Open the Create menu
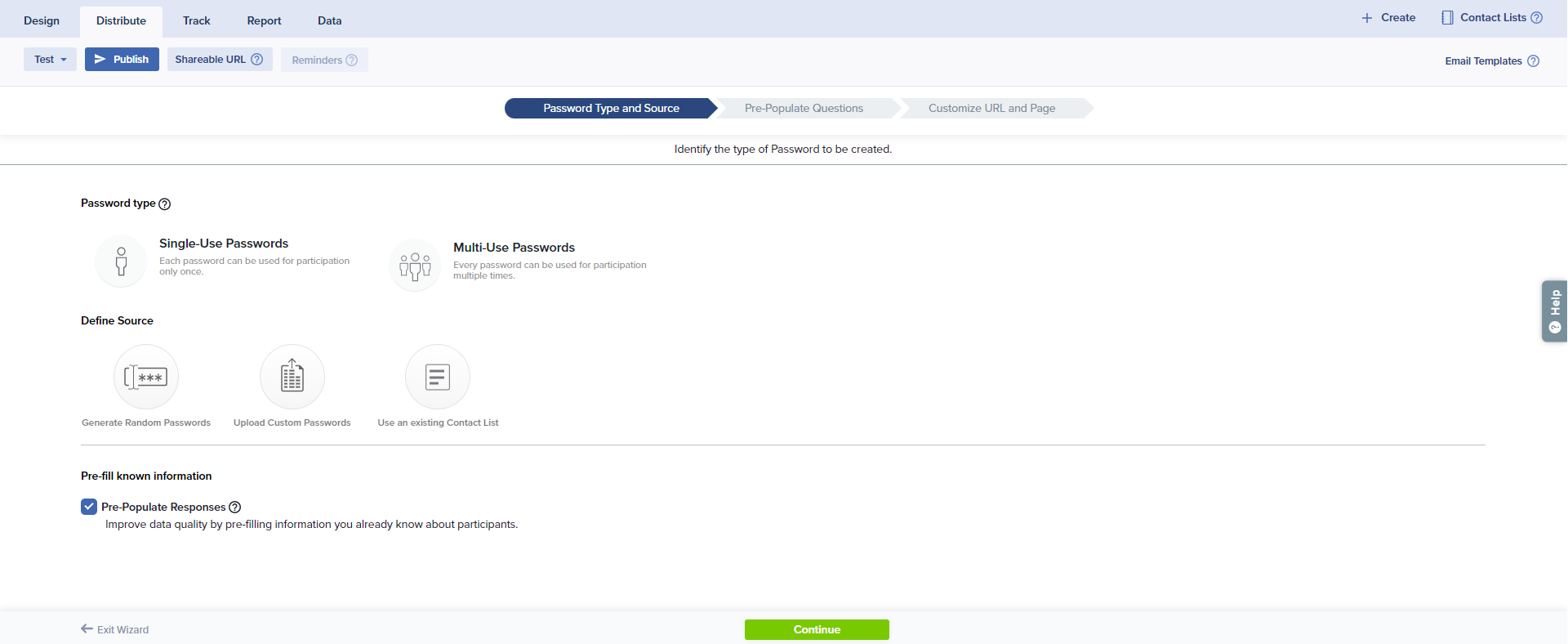This screenshot has width=1568, height=644. click(1388, 18)
